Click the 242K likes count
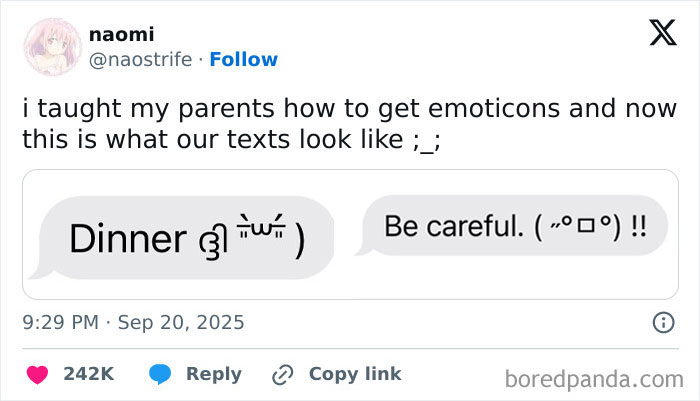Image resolution: width=700 pixels, height=401 pixels. 88,374
